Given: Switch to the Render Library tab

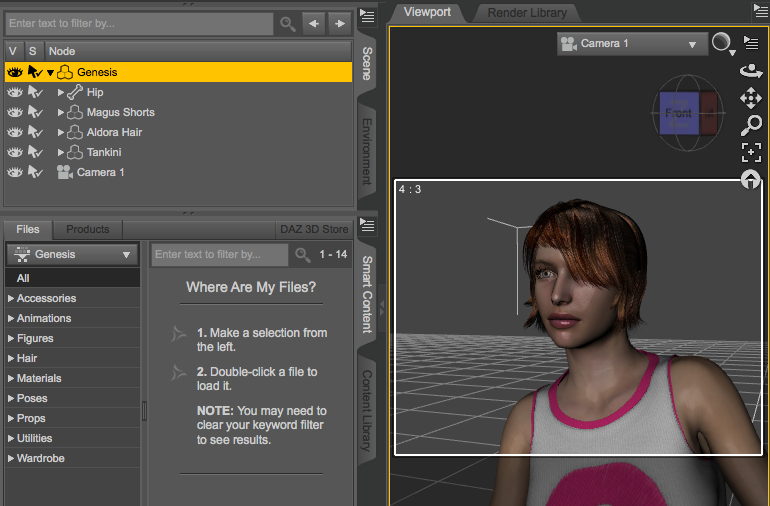Looking at the screenshot, I should tap(527, 13).
